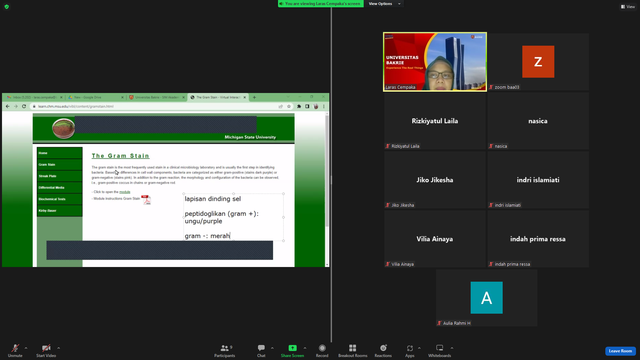This screenshot has width=640, height=360.
Task: Expand arrow next to Apps
Action: pyautogui.click(x=419, y=348)
